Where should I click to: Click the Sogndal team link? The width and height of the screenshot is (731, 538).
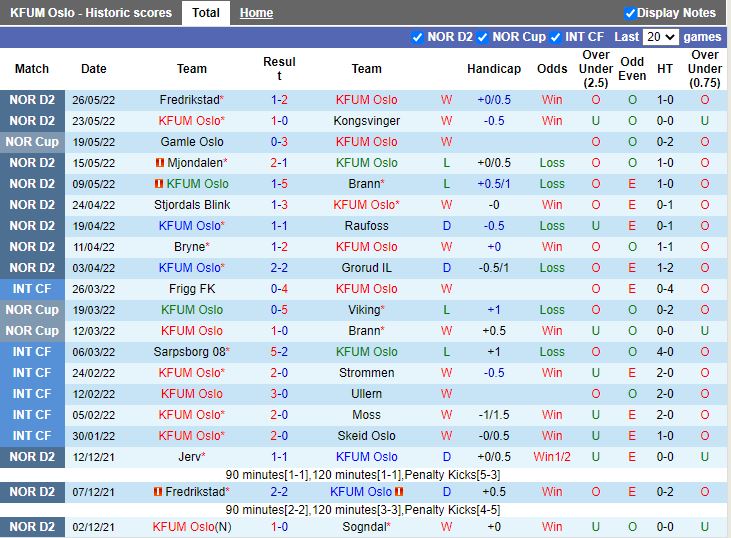(363, 527)
